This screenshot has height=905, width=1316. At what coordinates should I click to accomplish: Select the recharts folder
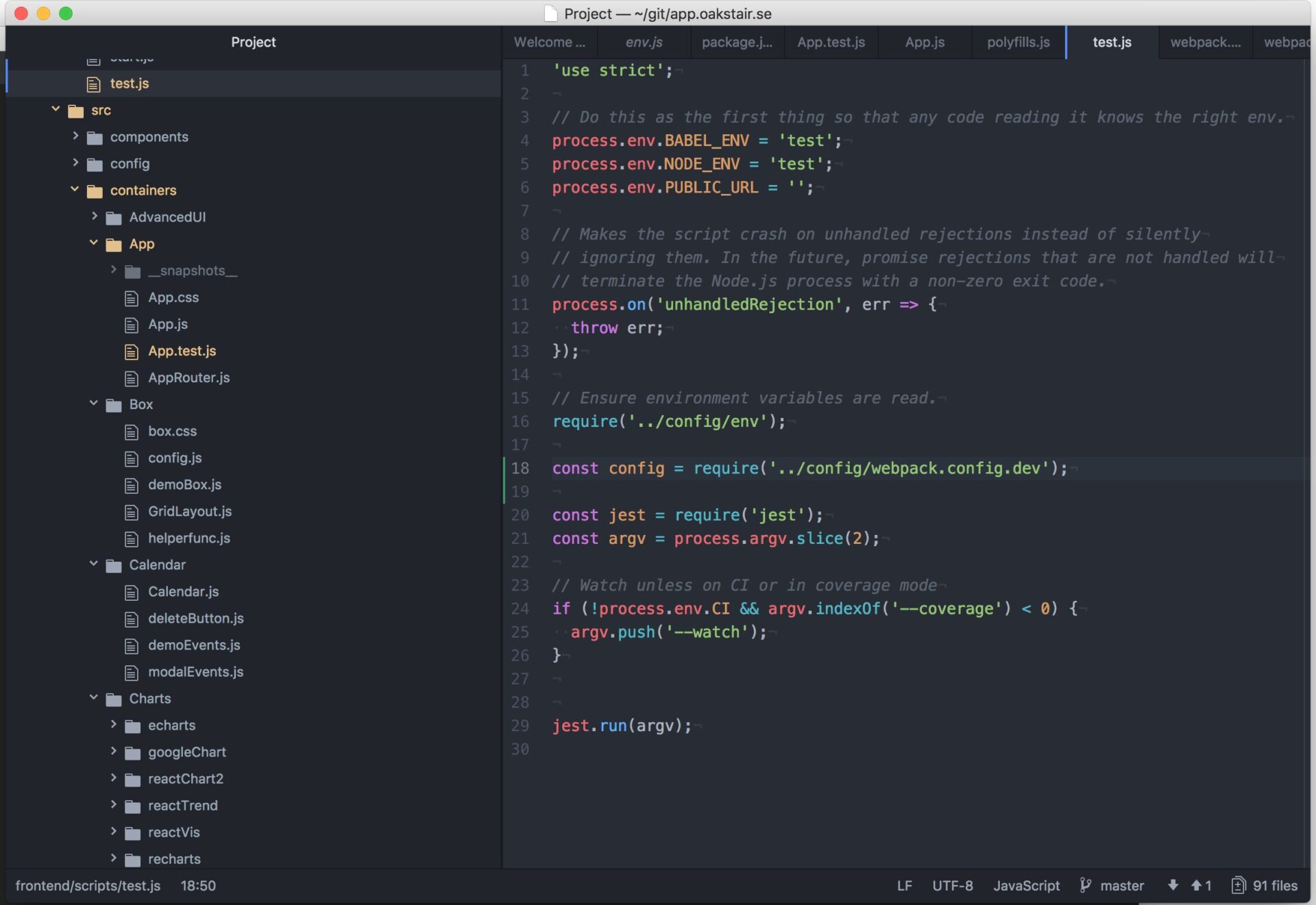(174, 859)
